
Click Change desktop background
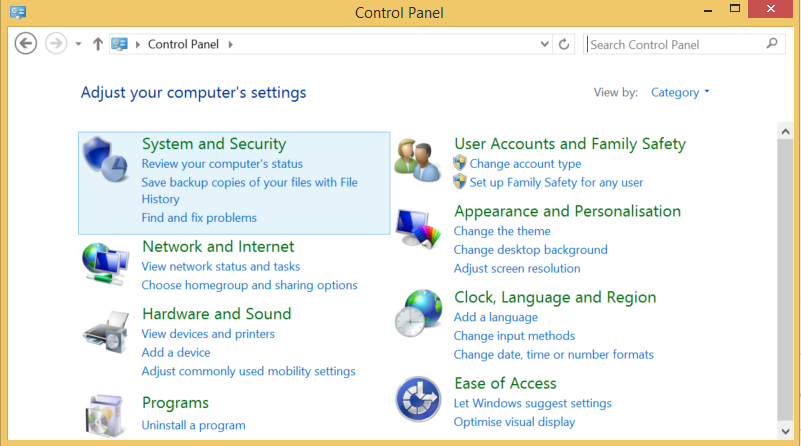(x=531, y=250)
